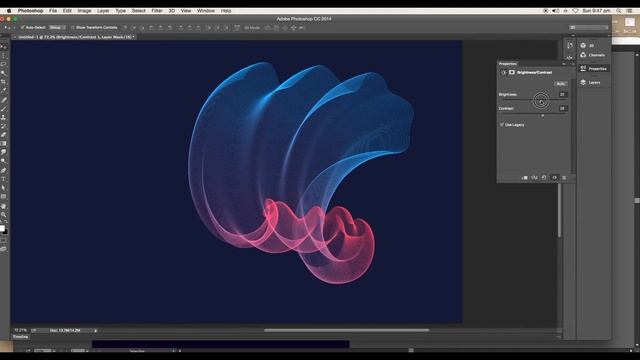Open the View menu
The image size is (640, 360).
(x=186, y=11)
